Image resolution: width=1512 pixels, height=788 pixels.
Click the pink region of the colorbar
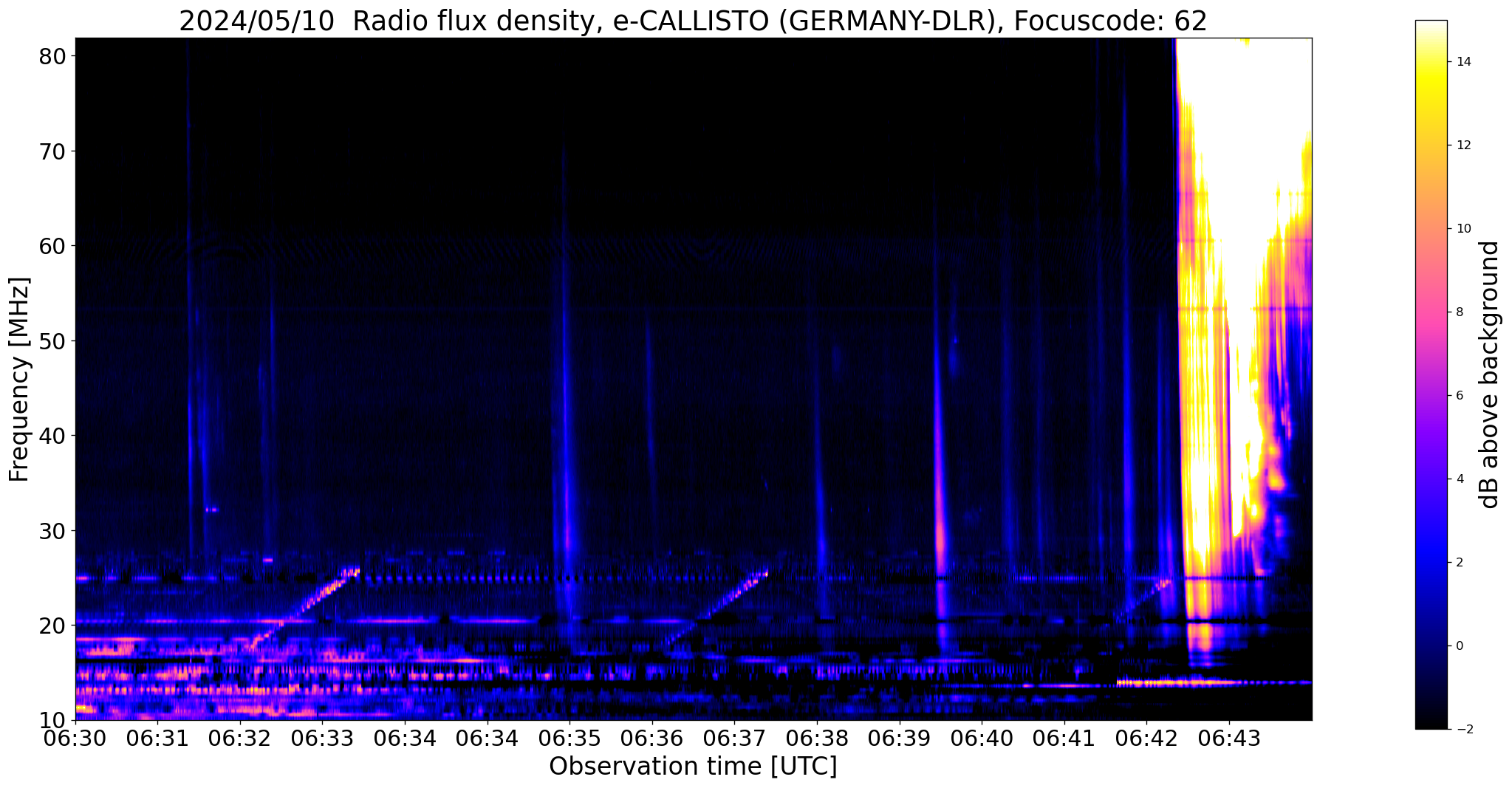pos(1431,310)
